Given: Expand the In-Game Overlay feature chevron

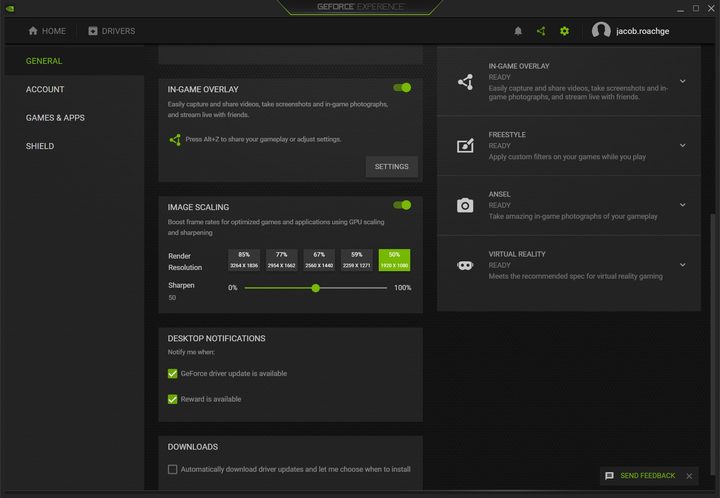Looking at the screenshot, I should coord(683,81).
